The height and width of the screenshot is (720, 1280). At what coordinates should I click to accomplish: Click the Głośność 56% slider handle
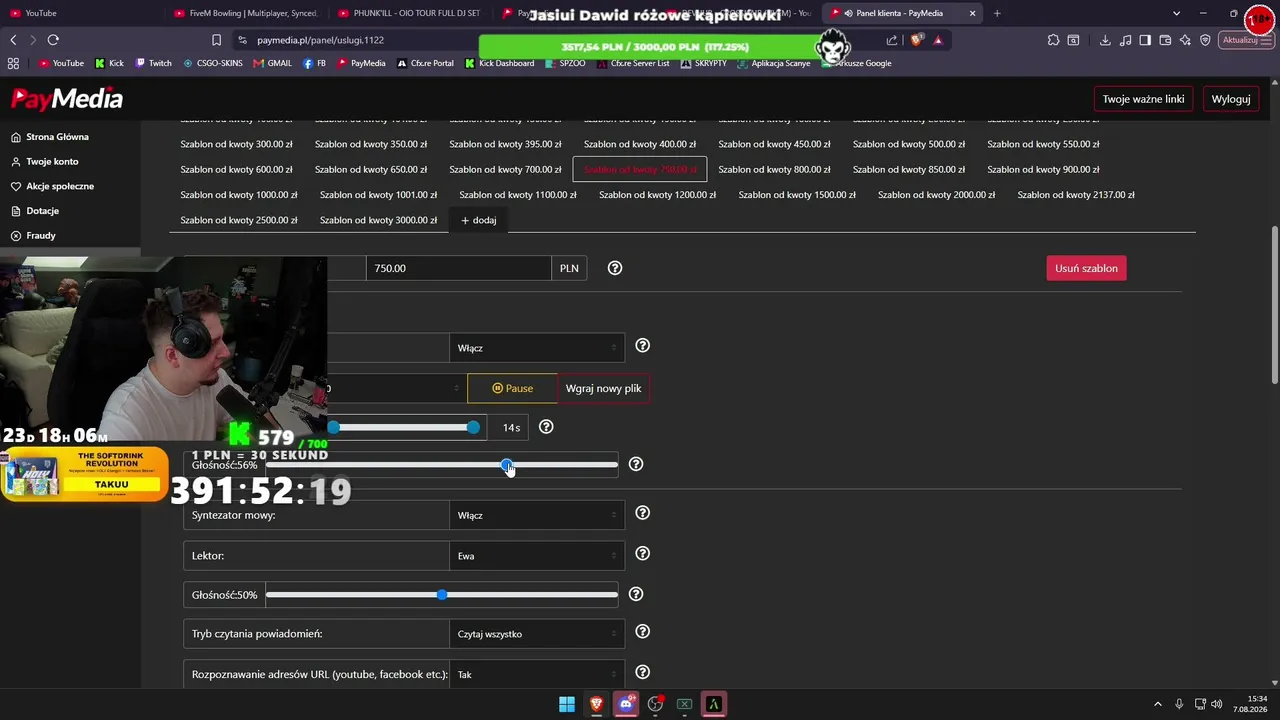(x=507, y=465)
